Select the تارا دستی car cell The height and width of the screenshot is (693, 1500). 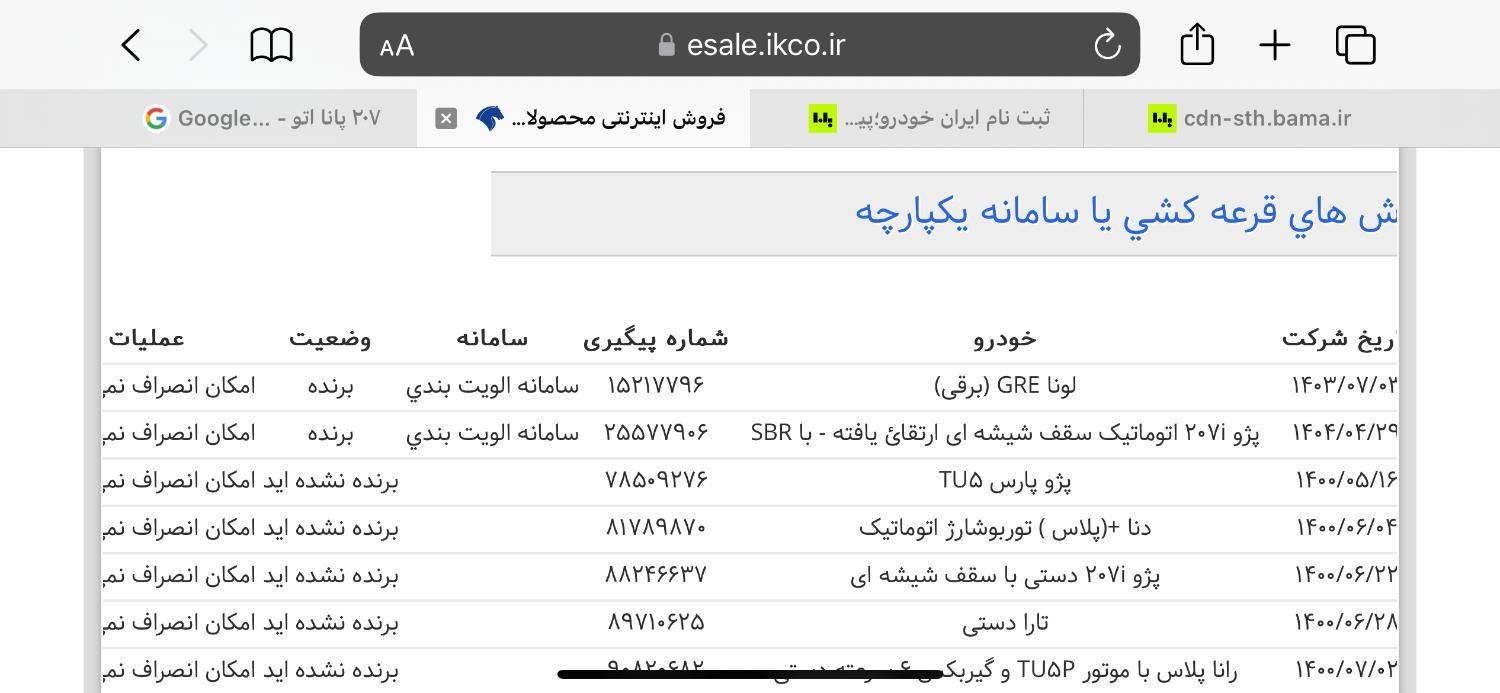1005,623
